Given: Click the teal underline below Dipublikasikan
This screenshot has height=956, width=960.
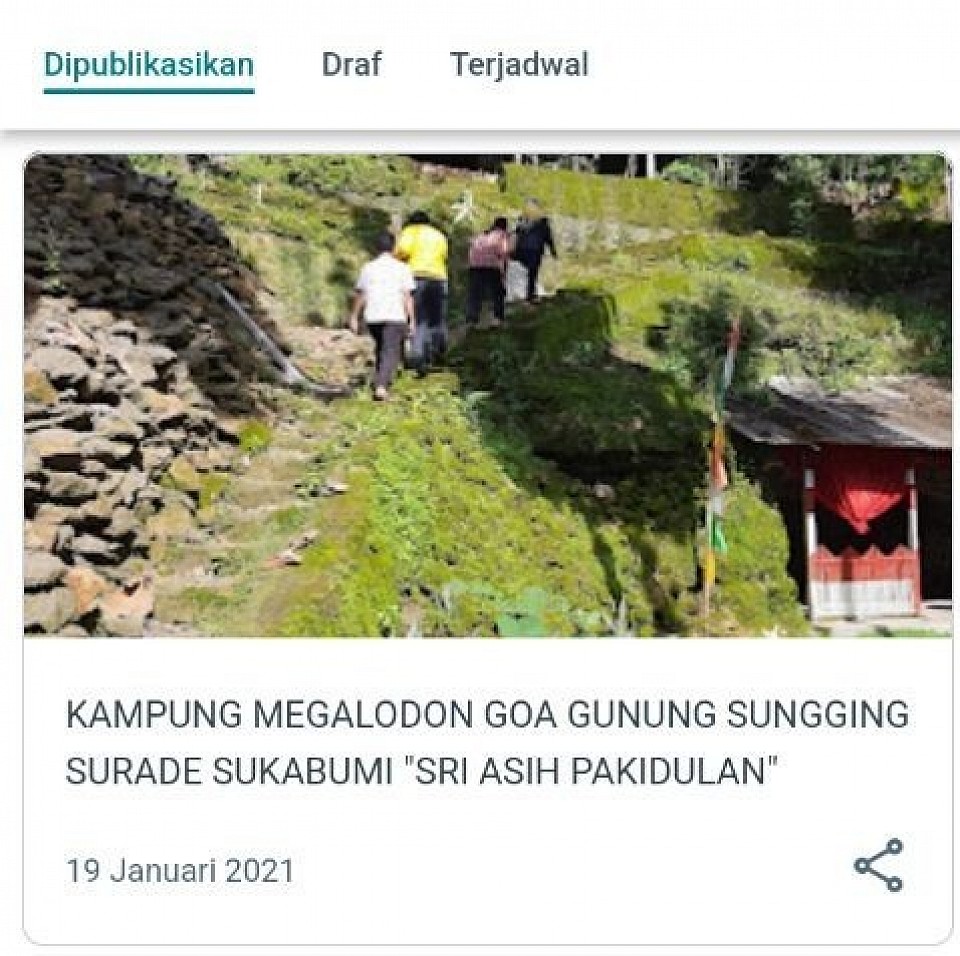Looking at the screenshot, I should coord(149,91).
